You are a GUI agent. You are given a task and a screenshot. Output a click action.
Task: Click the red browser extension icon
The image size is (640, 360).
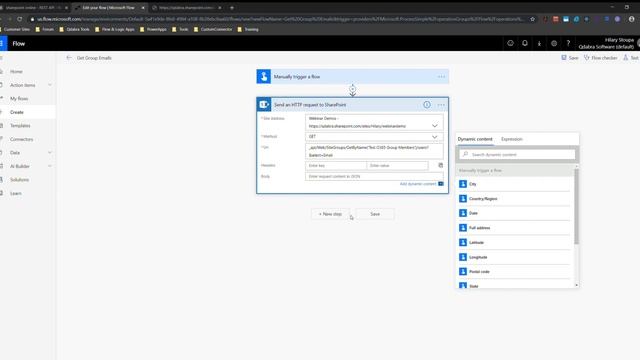coord(556,19)
